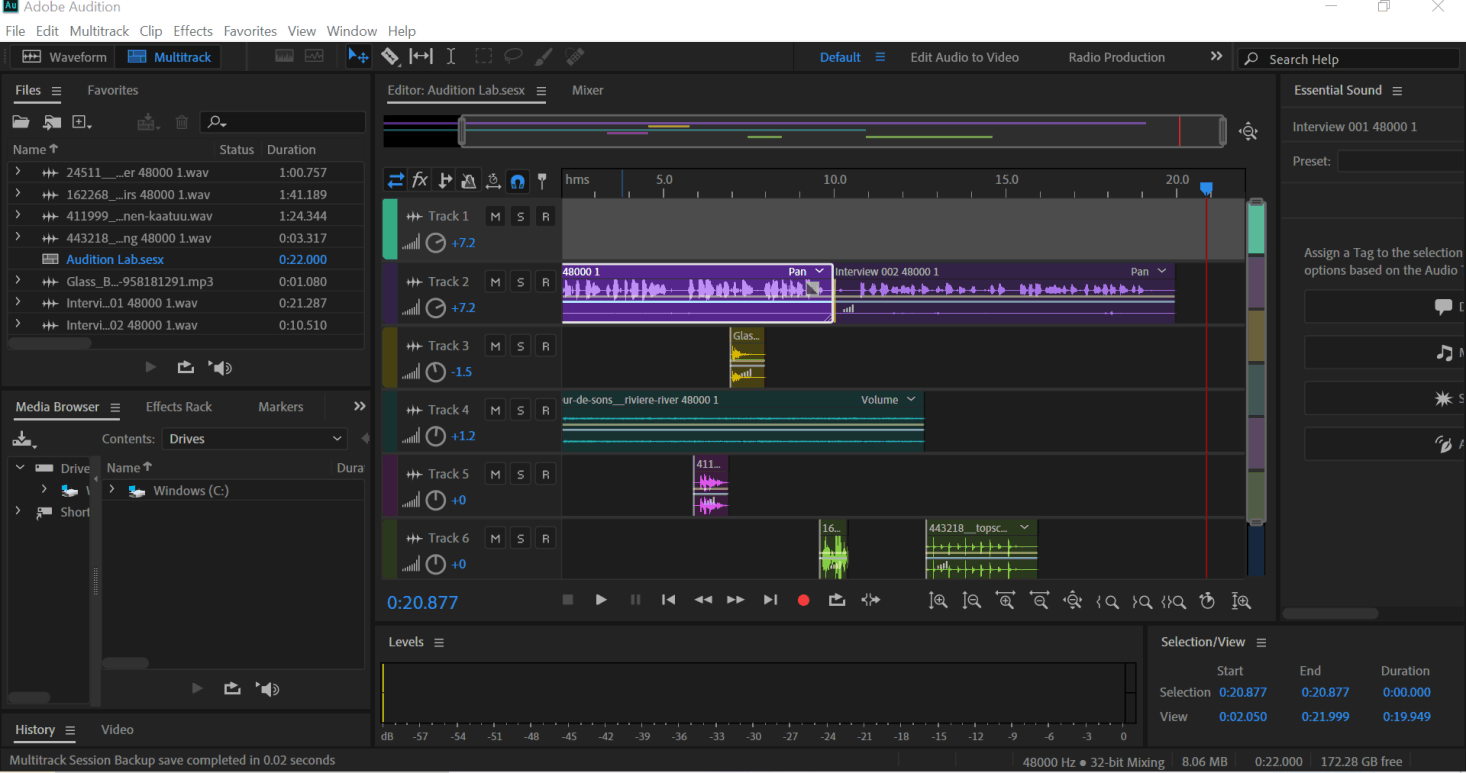1466x773 pixels.
Task: Click Track 1 volume knob
Action: pos(436,243)
